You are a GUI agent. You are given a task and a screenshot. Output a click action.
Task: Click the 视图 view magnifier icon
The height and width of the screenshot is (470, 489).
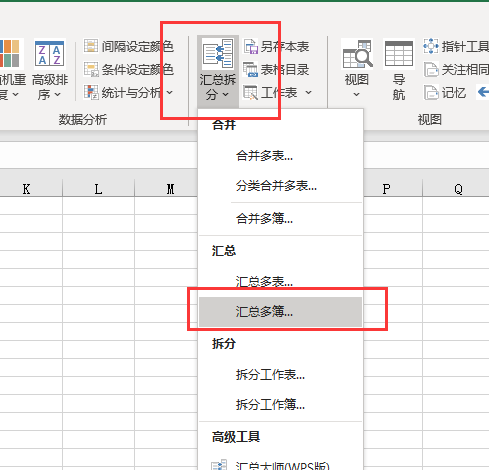click(357, 54)
